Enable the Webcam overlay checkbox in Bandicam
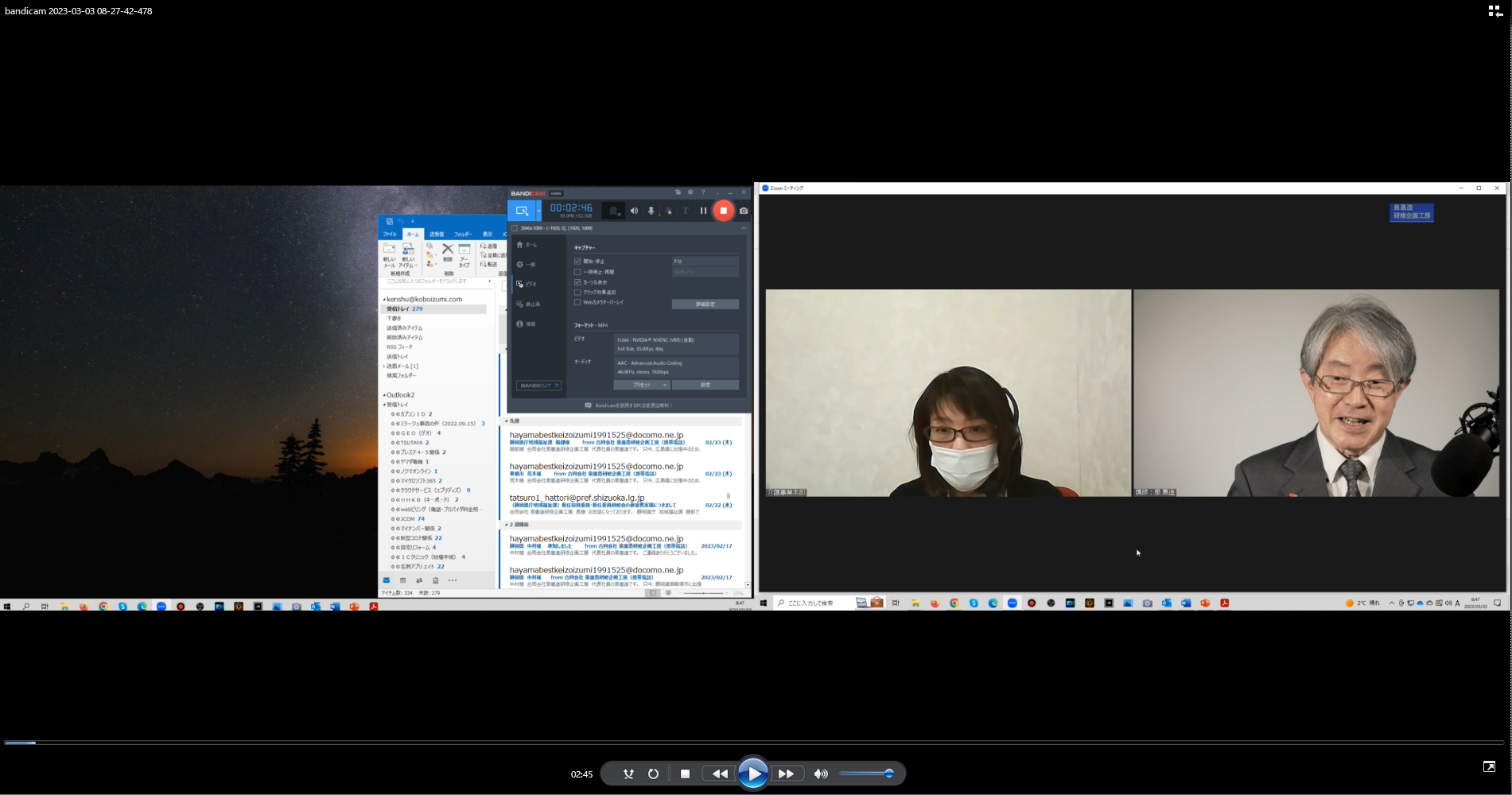1512x795 pixels. (577, 302)
